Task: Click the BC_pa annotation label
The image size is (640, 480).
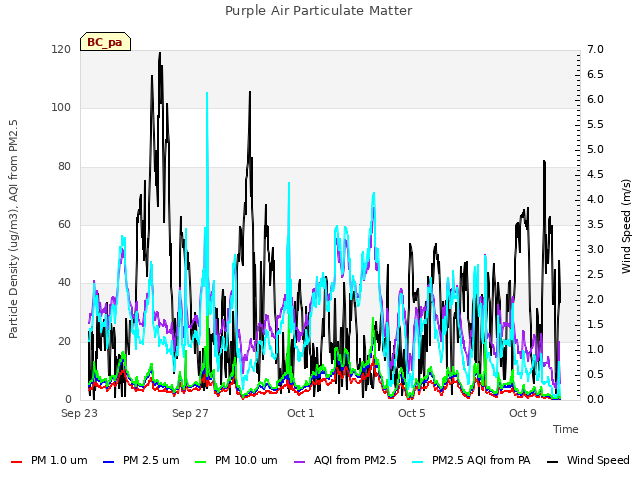Action: (x=105, y=42)
